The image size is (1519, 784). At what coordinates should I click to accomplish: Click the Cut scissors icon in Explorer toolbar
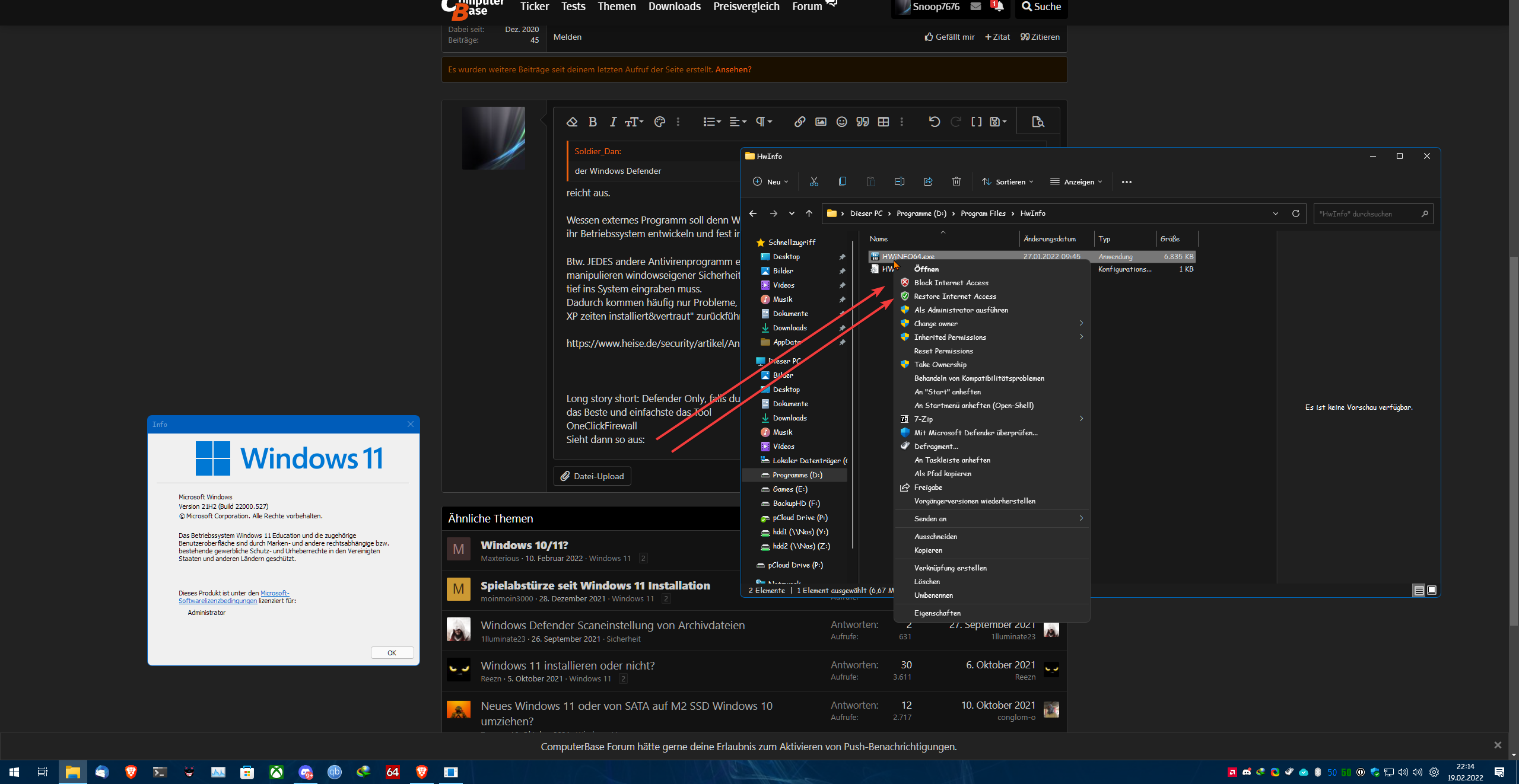(813, 181)
